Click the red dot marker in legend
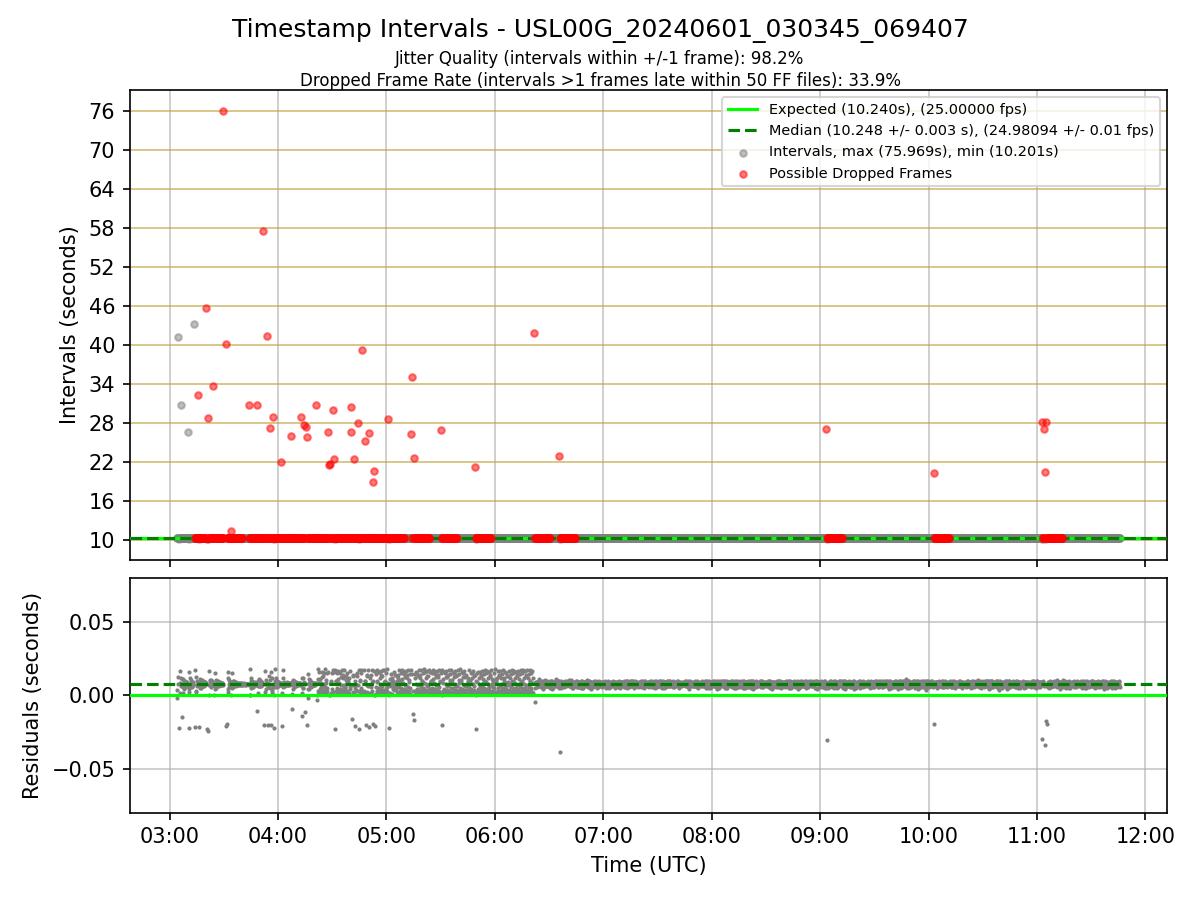Image resolution: width=1200 pixels, height=900 pixels. 743,173
